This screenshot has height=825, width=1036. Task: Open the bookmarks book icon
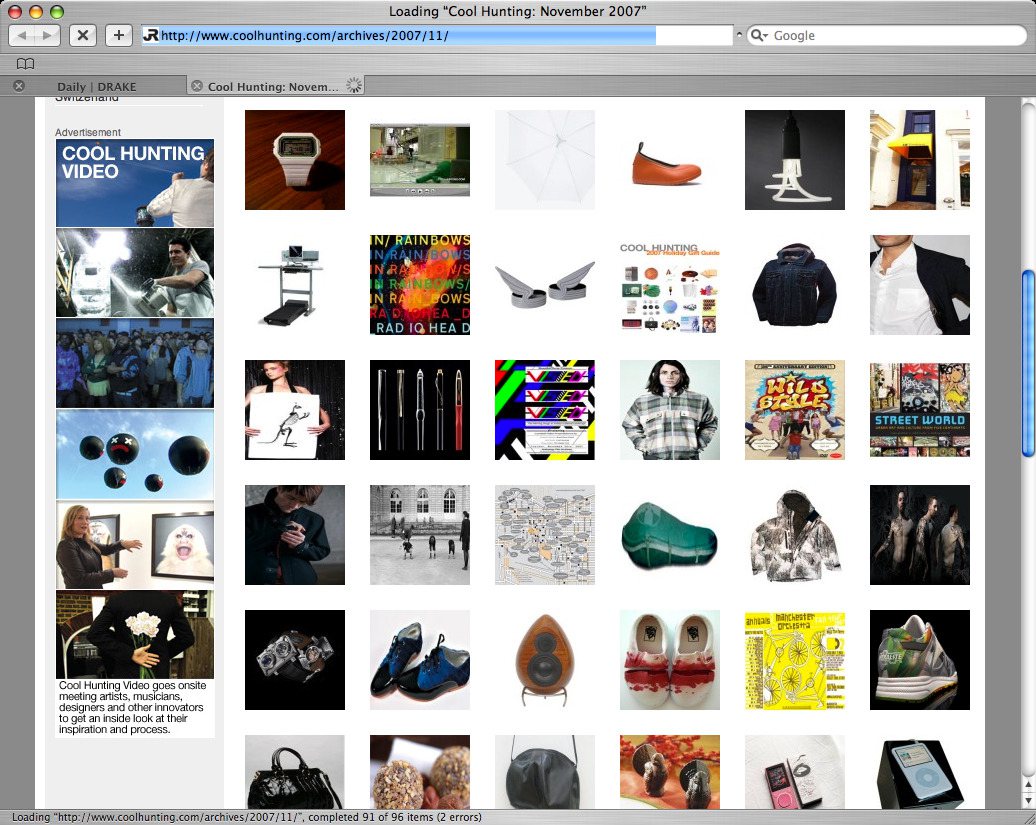25,63
